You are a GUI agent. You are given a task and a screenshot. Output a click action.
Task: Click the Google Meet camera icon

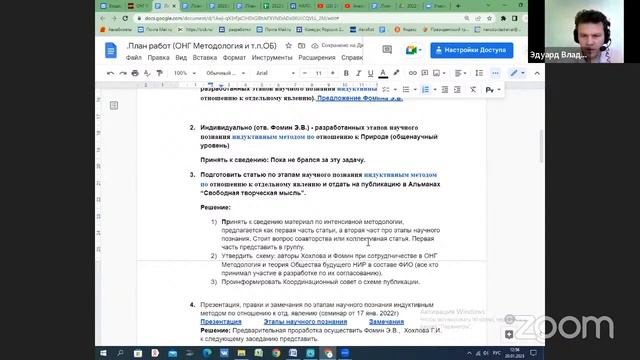pyautogui.click(x=411, y=50)
